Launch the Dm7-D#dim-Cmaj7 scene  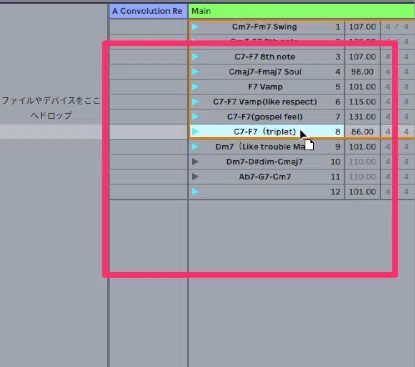195,162
